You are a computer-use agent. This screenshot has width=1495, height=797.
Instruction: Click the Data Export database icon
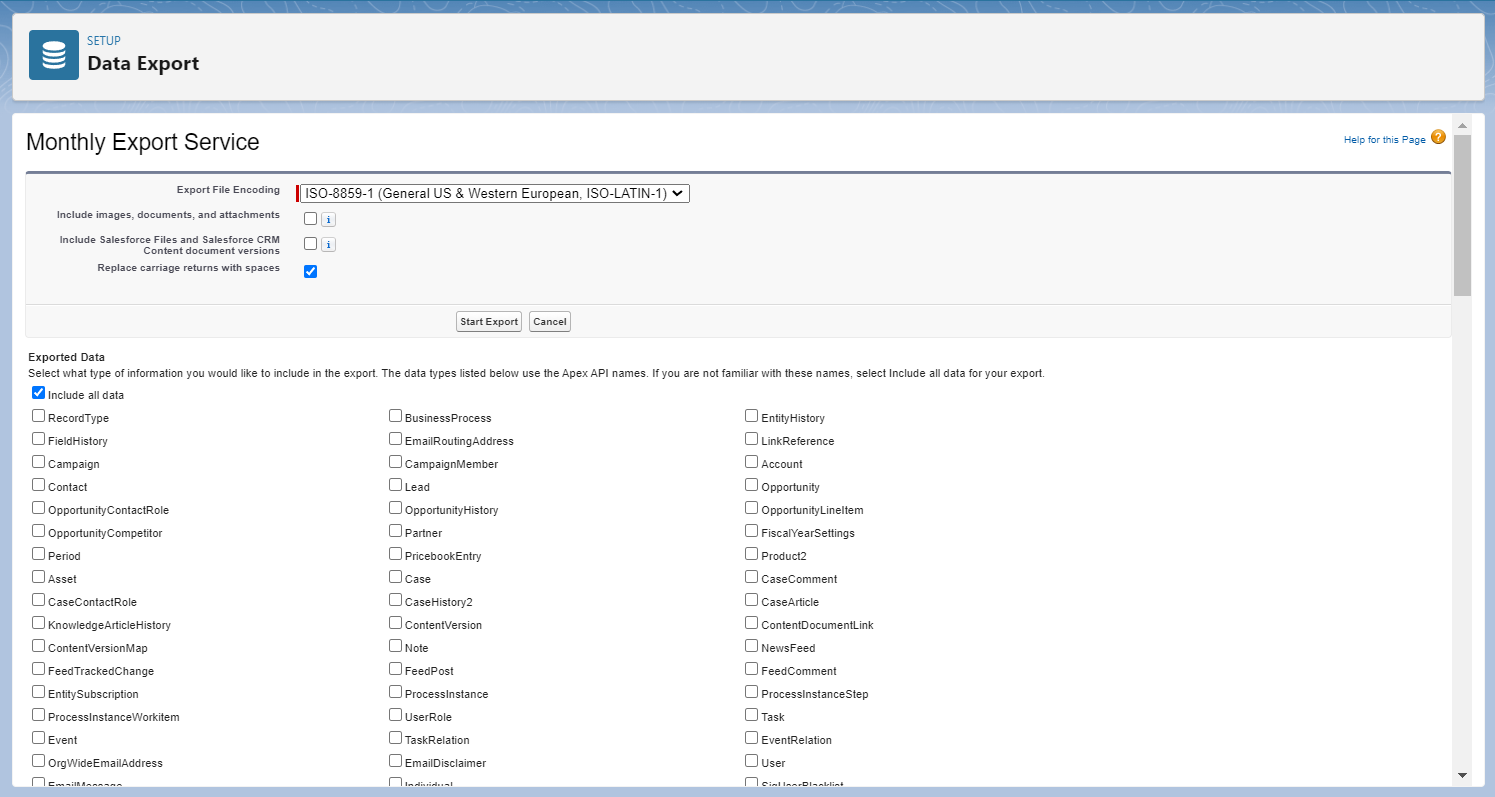pyautogui.click(x=54, y=55)
